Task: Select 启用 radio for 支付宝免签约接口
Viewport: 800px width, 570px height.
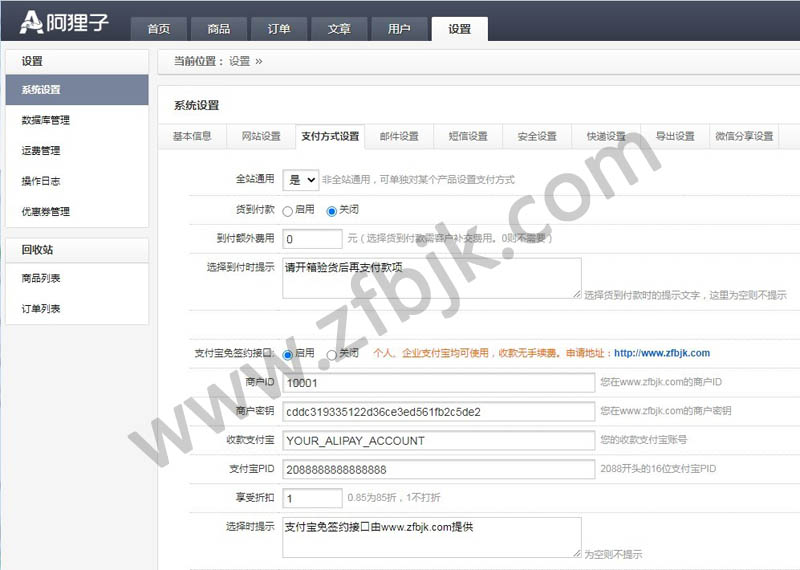Action: pos(288,355)
